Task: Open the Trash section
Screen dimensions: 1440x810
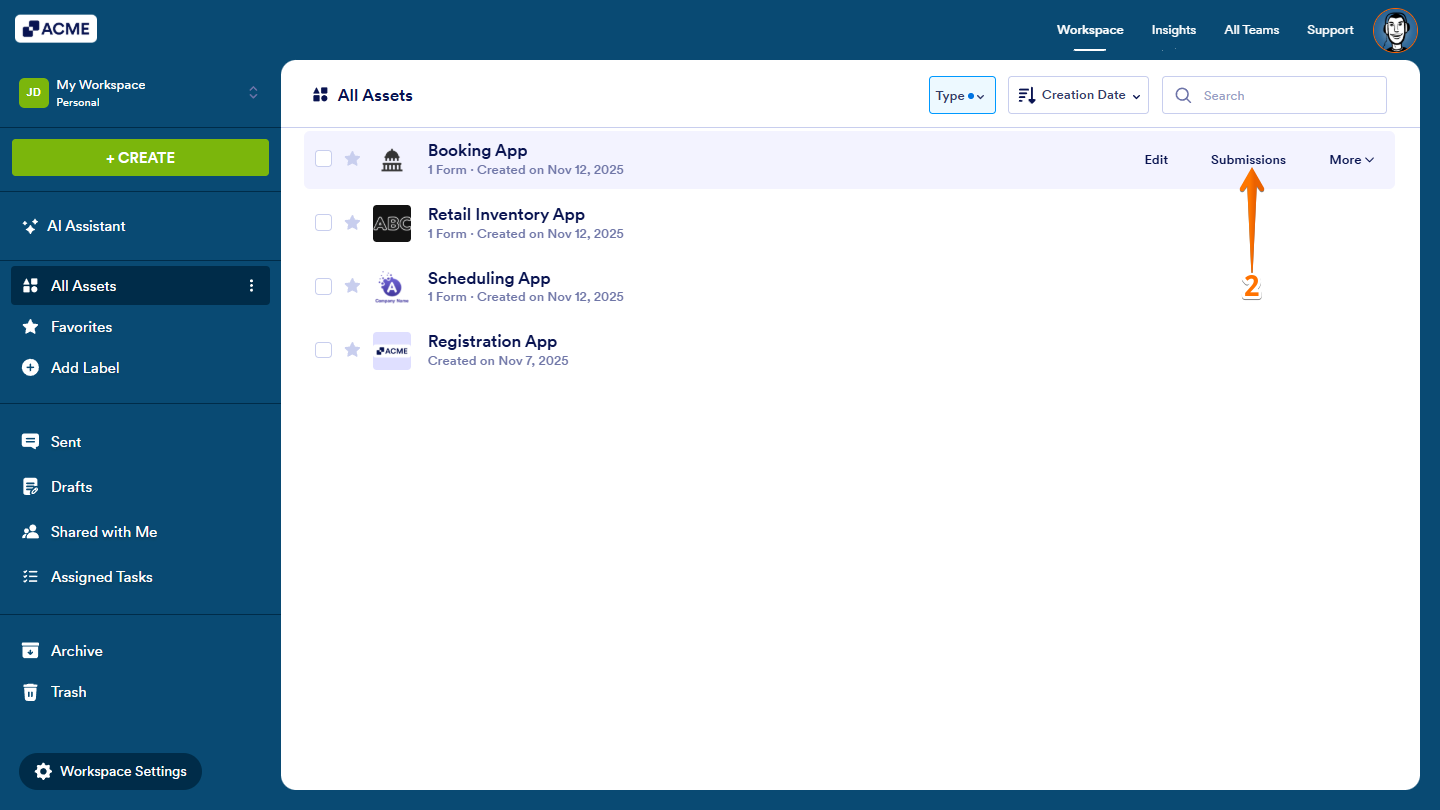Action: coord(69,691)
